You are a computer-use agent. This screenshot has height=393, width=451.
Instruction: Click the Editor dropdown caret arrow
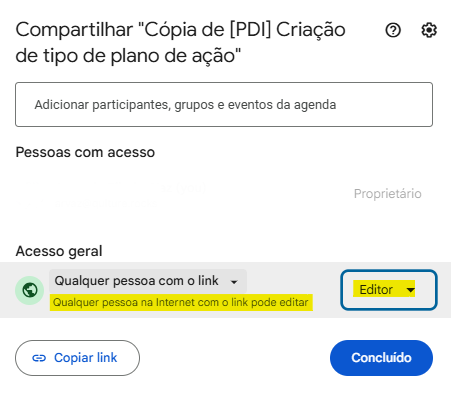[410, 290]
